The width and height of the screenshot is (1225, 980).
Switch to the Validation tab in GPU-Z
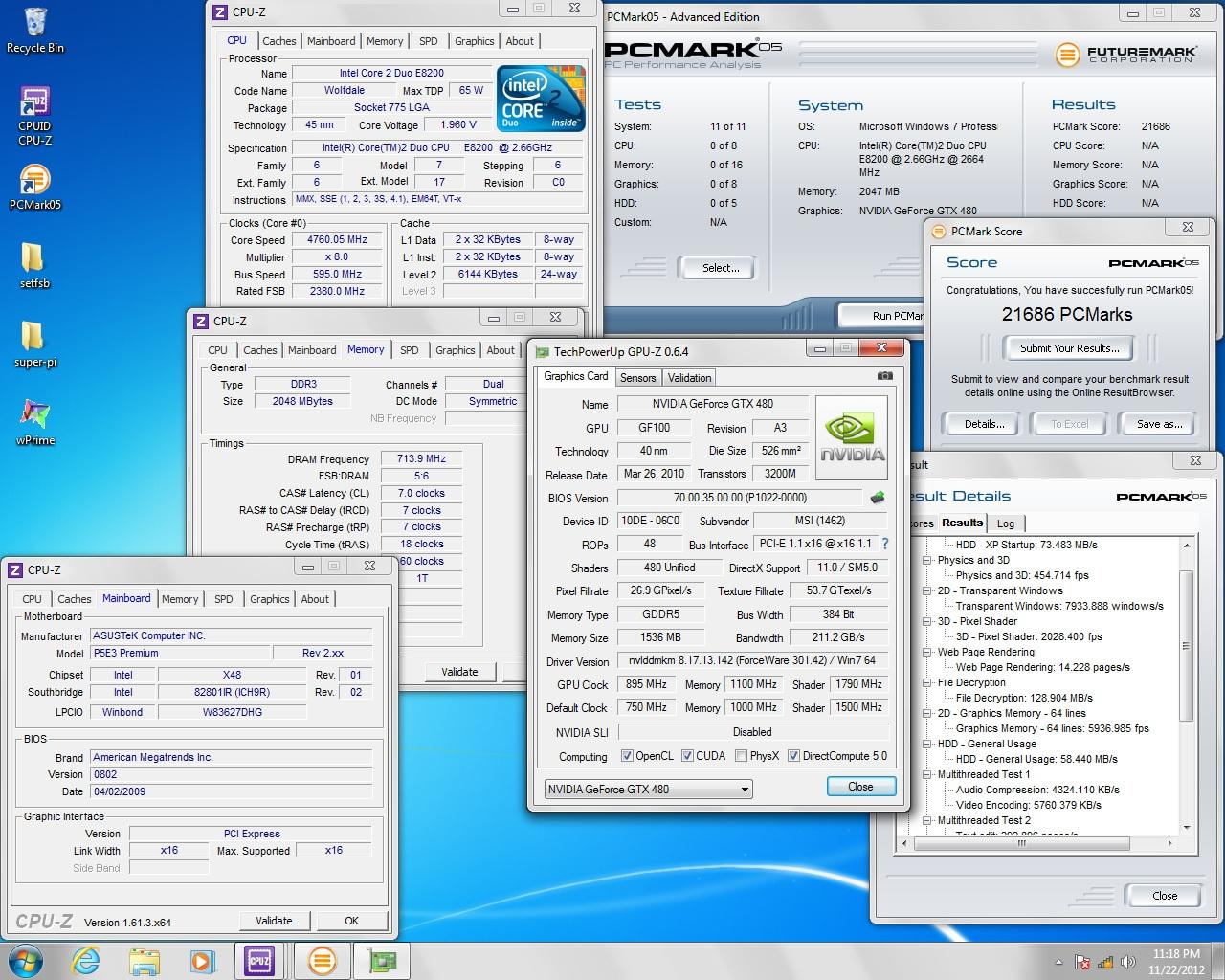(689, 378)
